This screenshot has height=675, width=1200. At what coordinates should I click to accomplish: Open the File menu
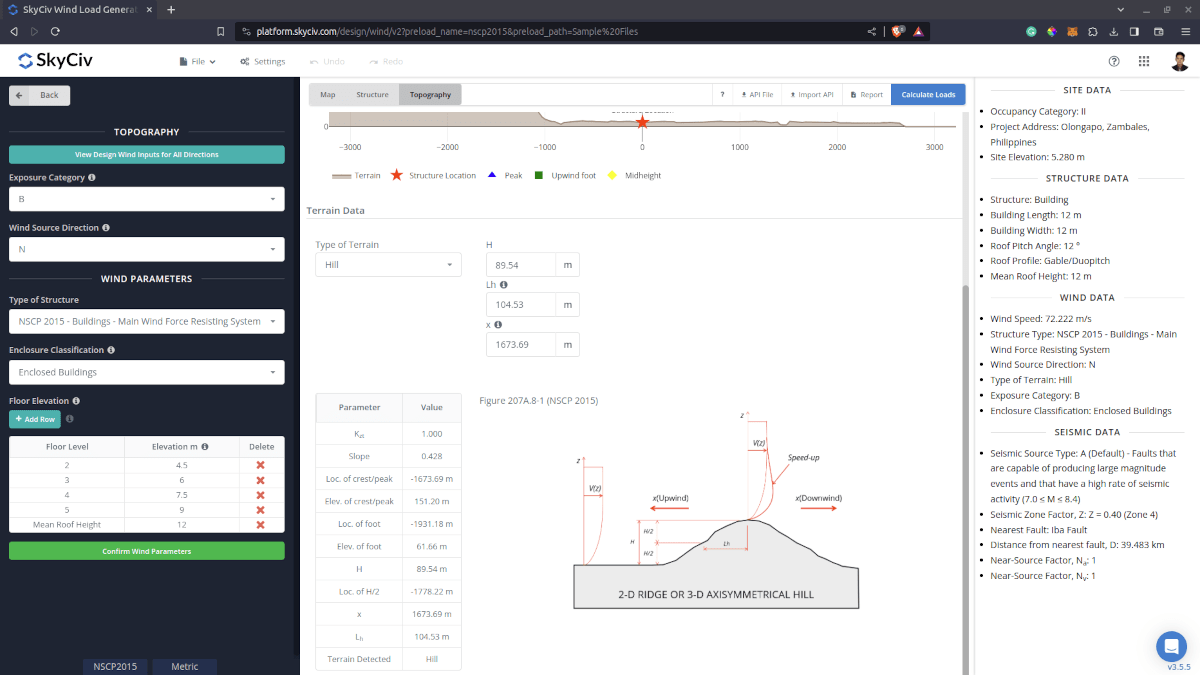click(x=197, y=61)
